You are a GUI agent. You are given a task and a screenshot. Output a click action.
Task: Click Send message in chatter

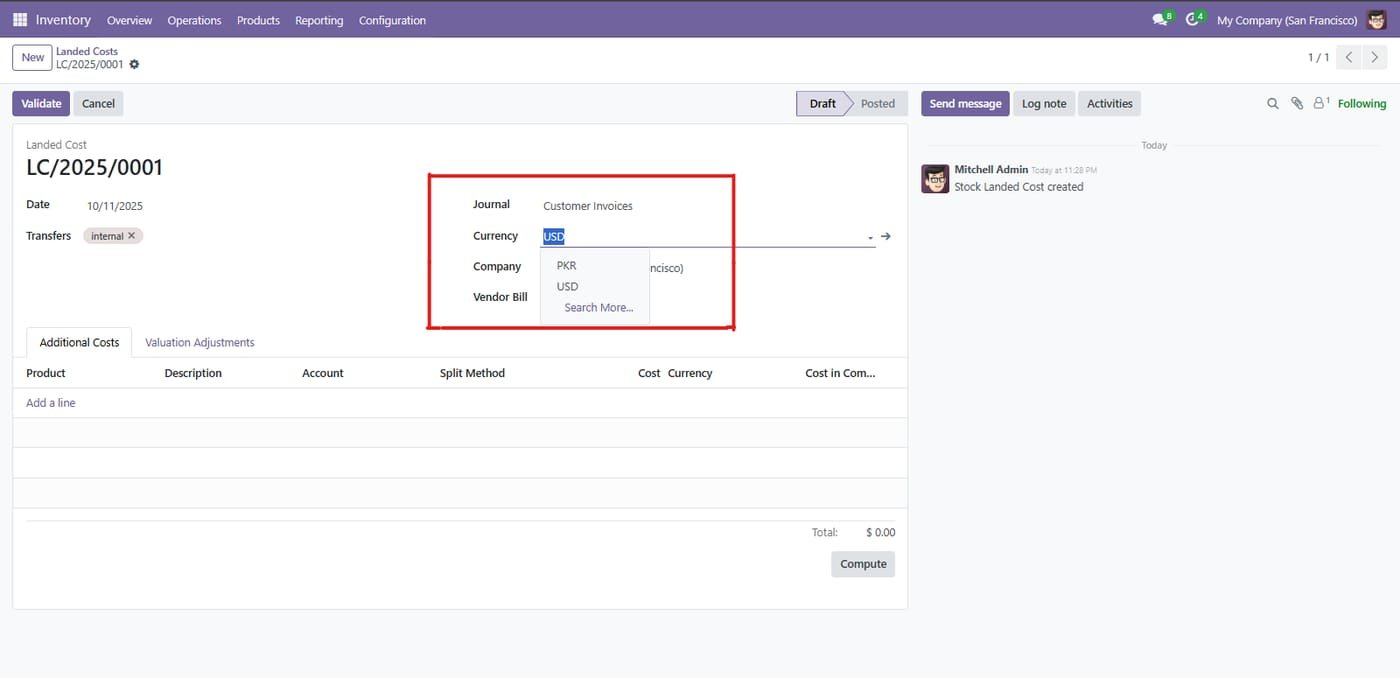965,103
